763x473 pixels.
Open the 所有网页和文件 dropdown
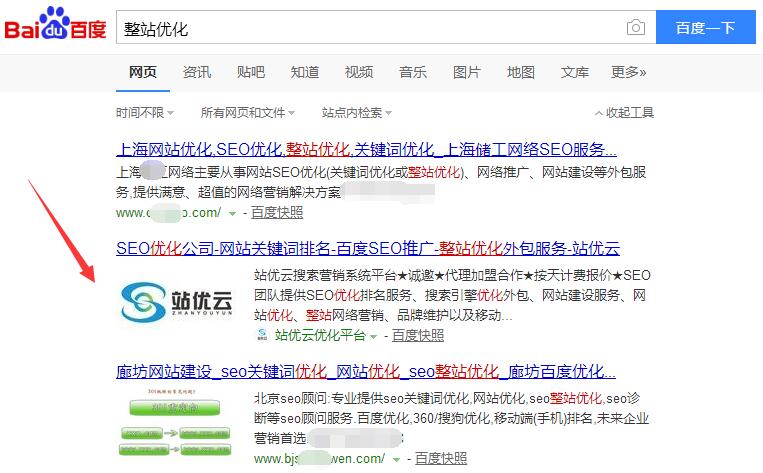(x=247, y=113)
